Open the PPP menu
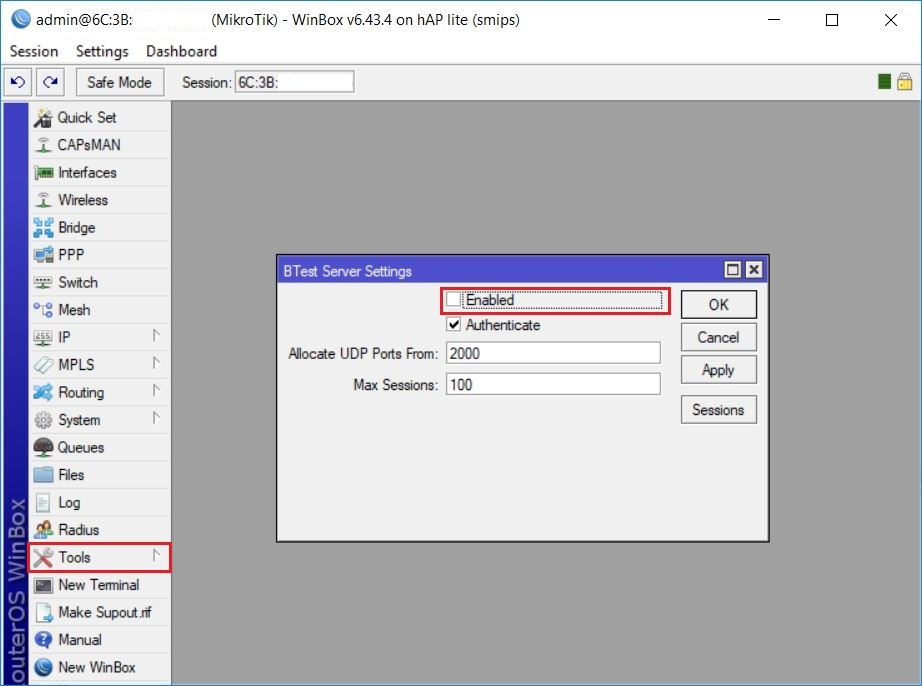Image resolution: width=922 pixels, height=686 pixels. pyautogui.click(x=99, y=255)
